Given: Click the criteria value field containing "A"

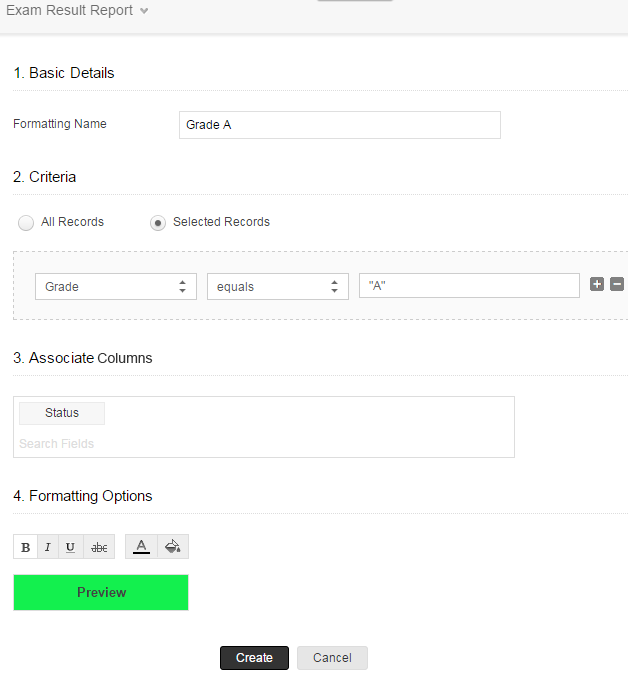Looking at the screenshot, I should (x=469, y=286).
